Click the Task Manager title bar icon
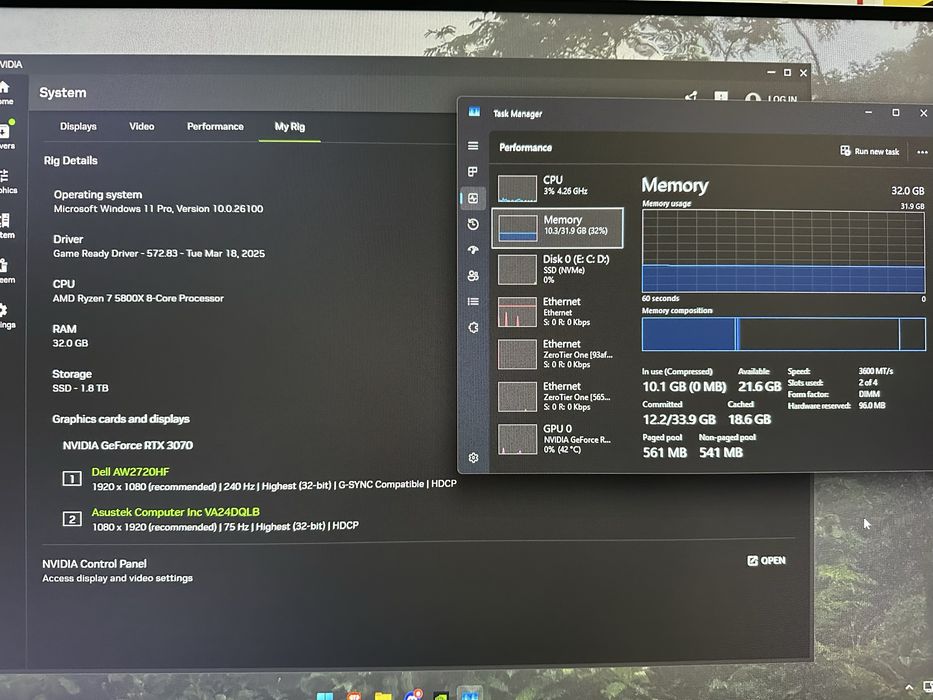 (474, 112)
